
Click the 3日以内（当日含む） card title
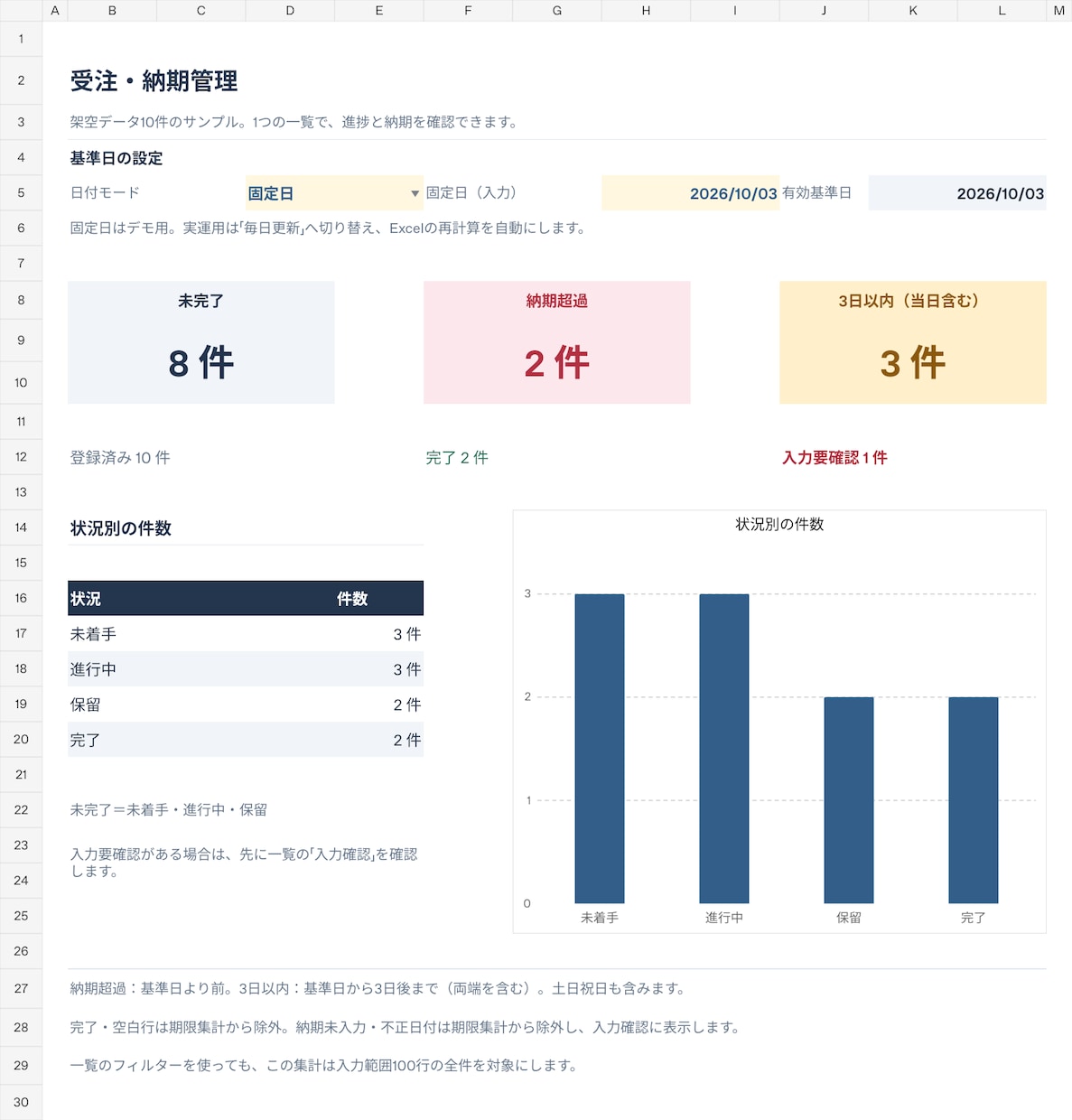coord(913,302)
